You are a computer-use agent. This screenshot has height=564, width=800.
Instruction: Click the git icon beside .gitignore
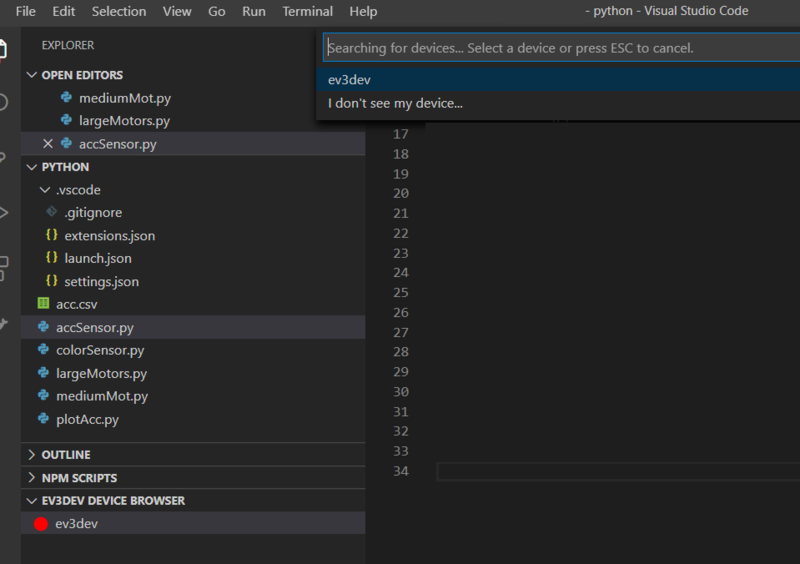(51, 211)
